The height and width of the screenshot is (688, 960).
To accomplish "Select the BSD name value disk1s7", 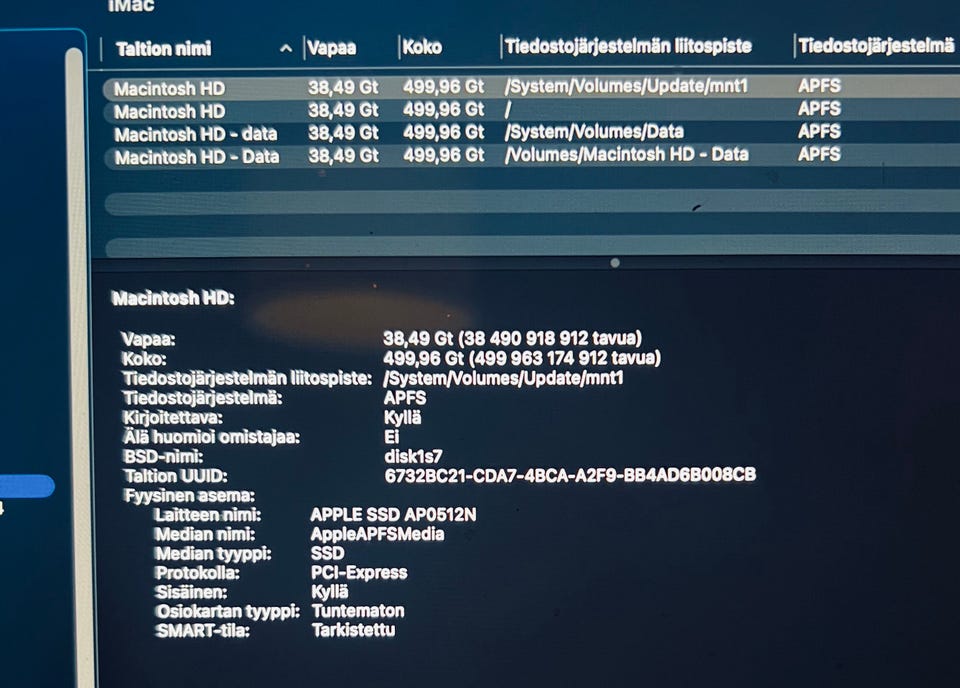I will (x=413, y=456).
